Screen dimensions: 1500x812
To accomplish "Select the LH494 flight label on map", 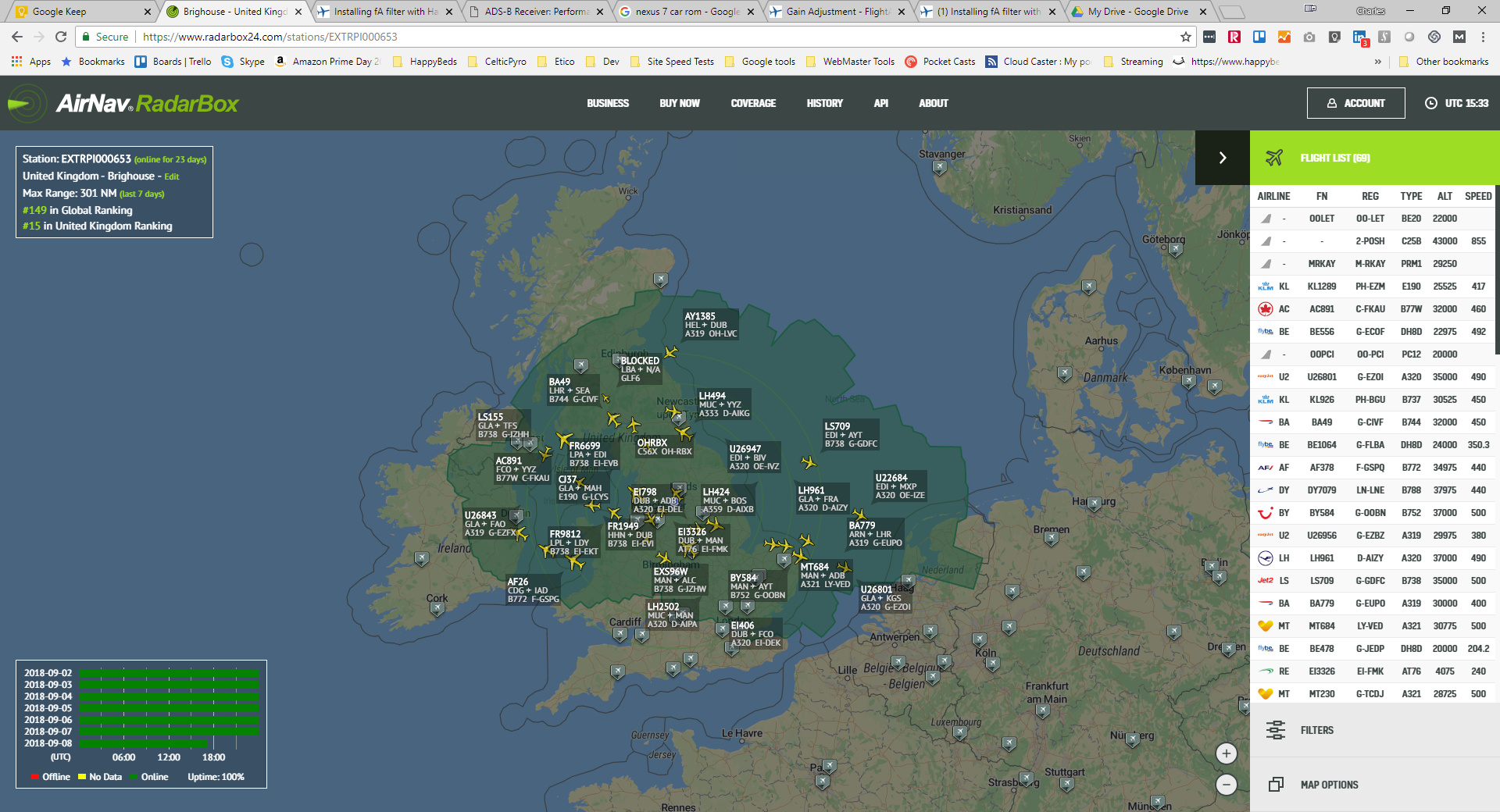I will point(724,404).
